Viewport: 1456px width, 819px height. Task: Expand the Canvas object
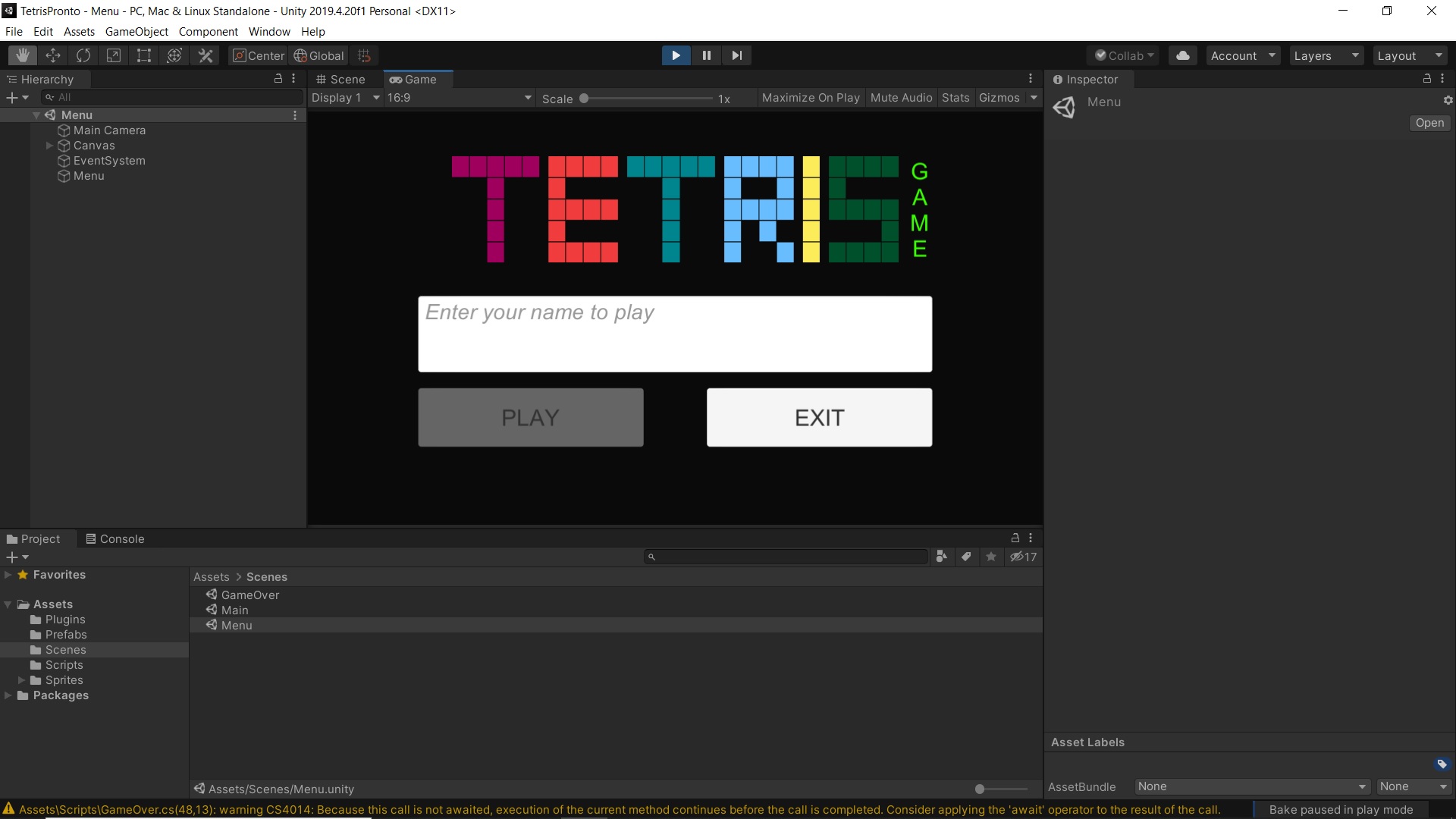point(49,146)
